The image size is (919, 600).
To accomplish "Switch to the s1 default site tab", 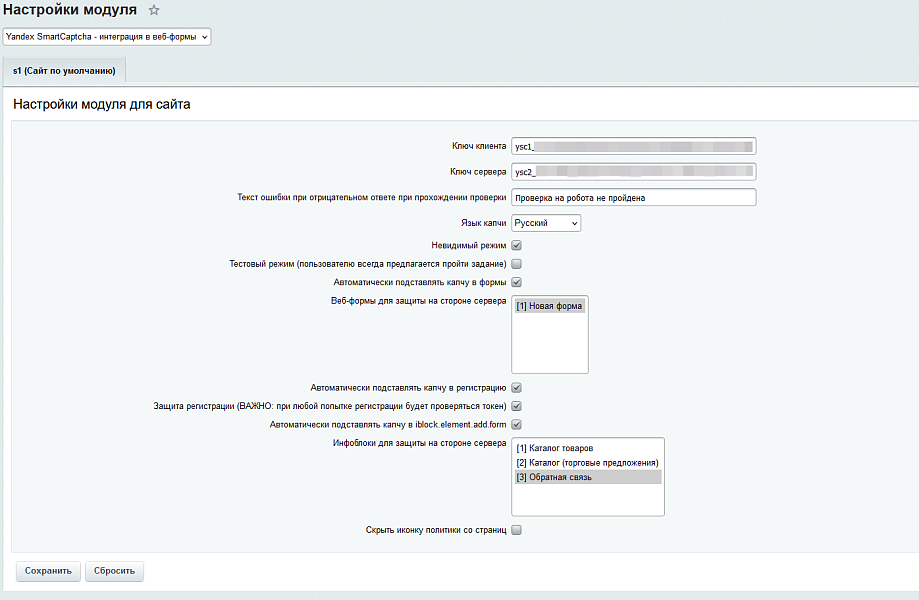I will coord(64,71).
